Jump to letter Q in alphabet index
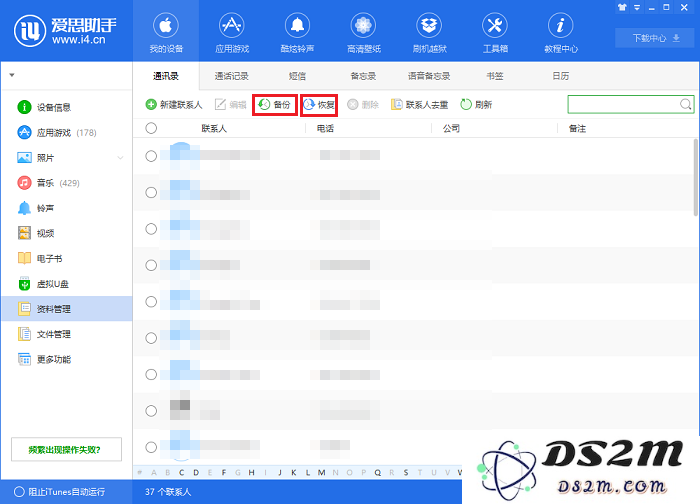 378,472
